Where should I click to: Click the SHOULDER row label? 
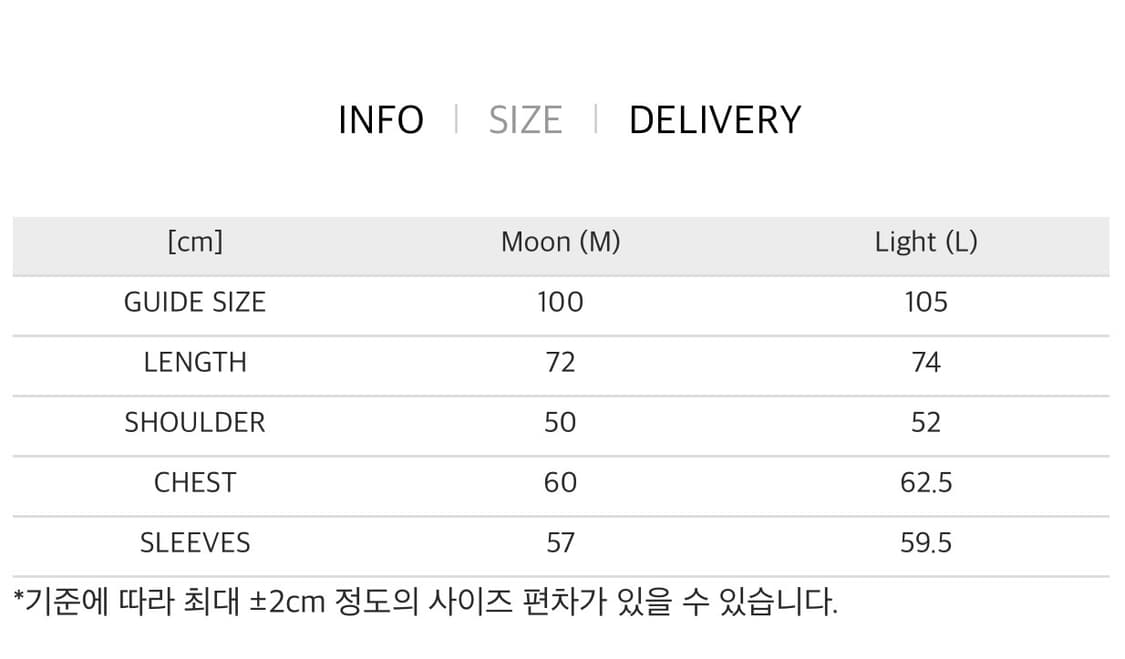[x=195, y=422]
